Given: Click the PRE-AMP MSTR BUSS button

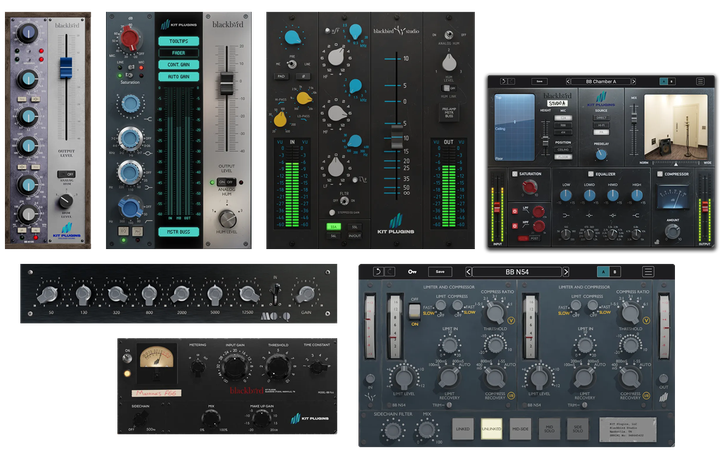Looking at the screenshot, I should [448, 113].
